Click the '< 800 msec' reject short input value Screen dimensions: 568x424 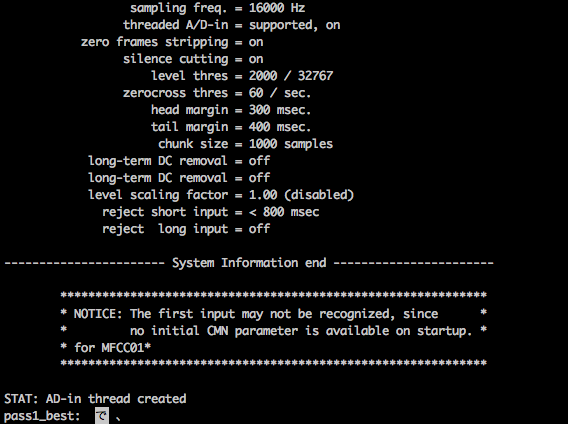coord(284,212)
